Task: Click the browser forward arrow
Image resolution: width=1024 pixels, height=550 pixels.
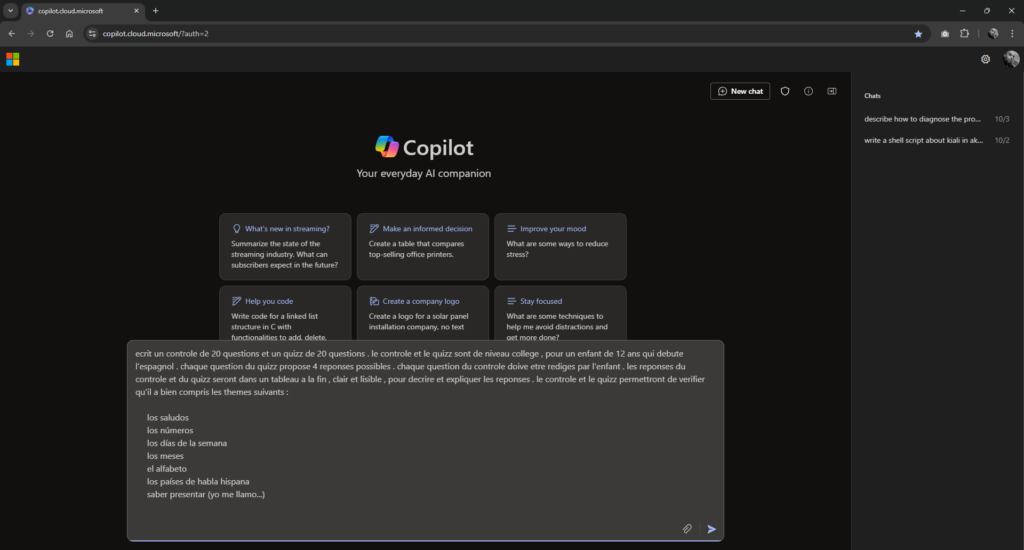Action: [x=31, y=33]
